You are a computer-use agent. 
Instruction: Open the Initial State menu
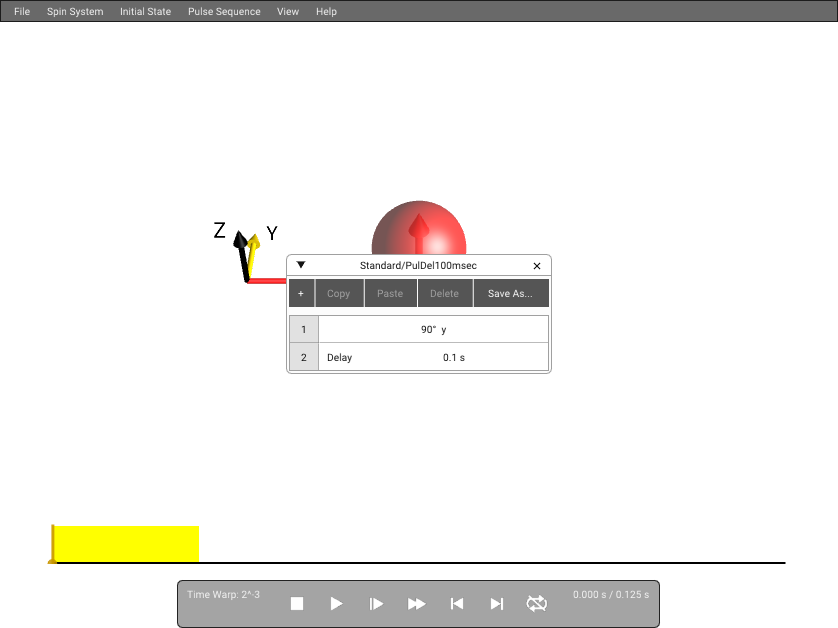pos(145,11)
